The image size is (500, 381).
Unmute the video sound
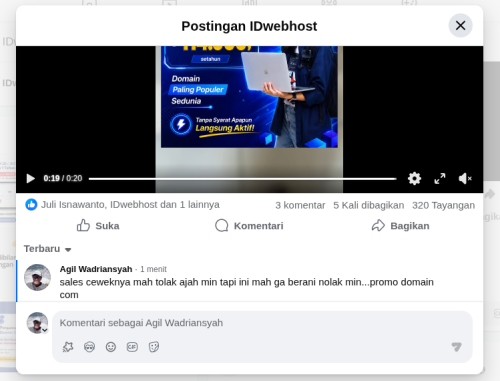(465, 178)
